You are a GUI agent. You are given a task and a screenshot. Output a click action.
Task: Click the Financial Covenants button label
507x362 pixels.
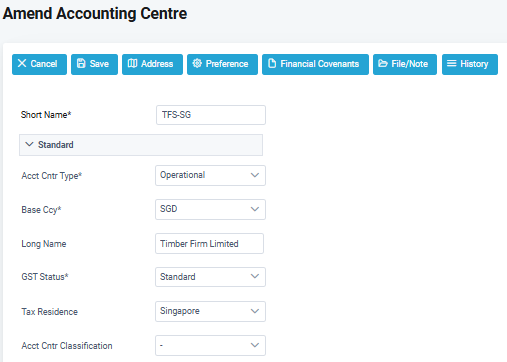(320, 64)
